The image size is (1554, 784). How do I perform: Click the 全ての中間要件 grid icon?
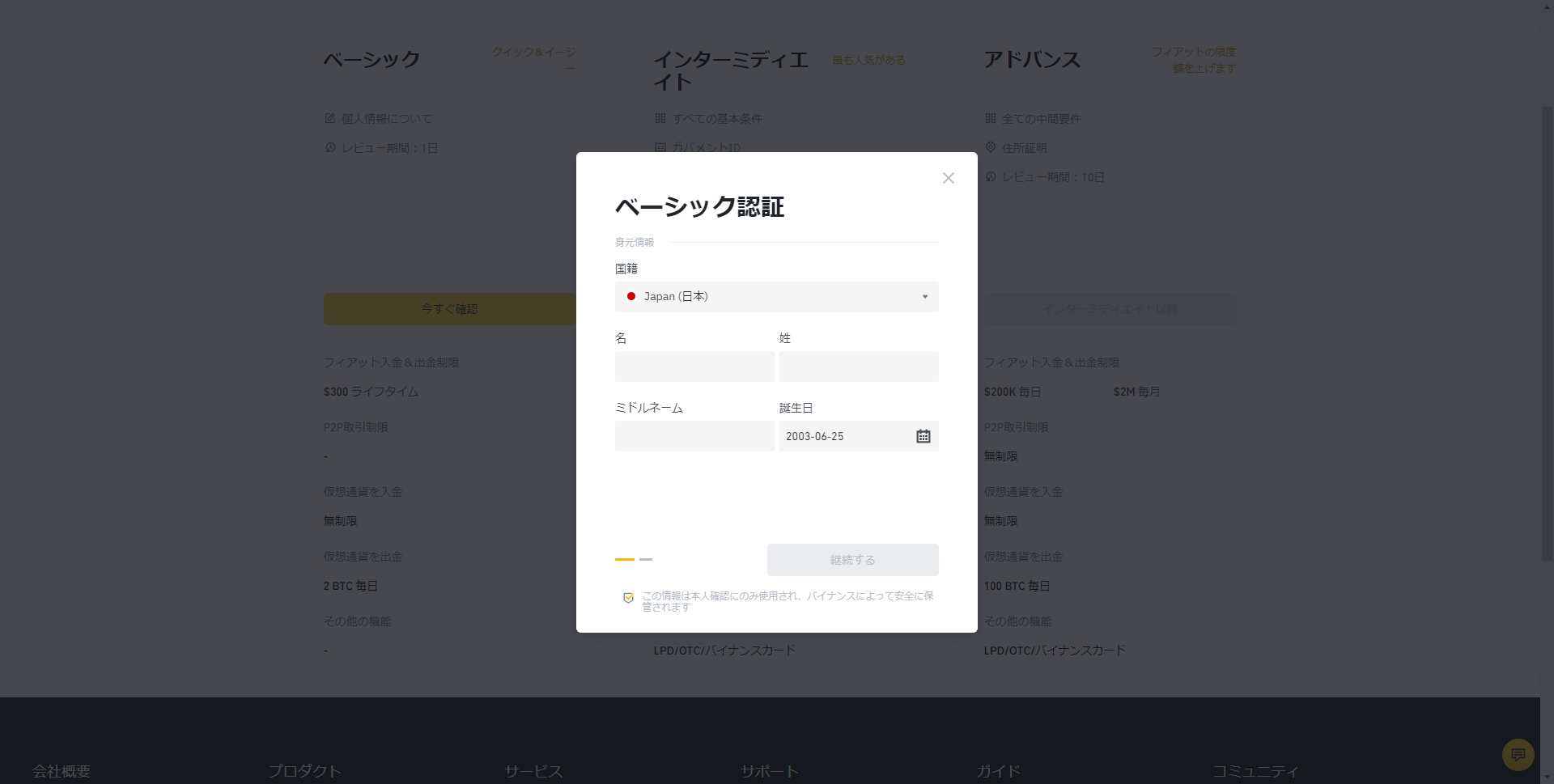(990, 119)
